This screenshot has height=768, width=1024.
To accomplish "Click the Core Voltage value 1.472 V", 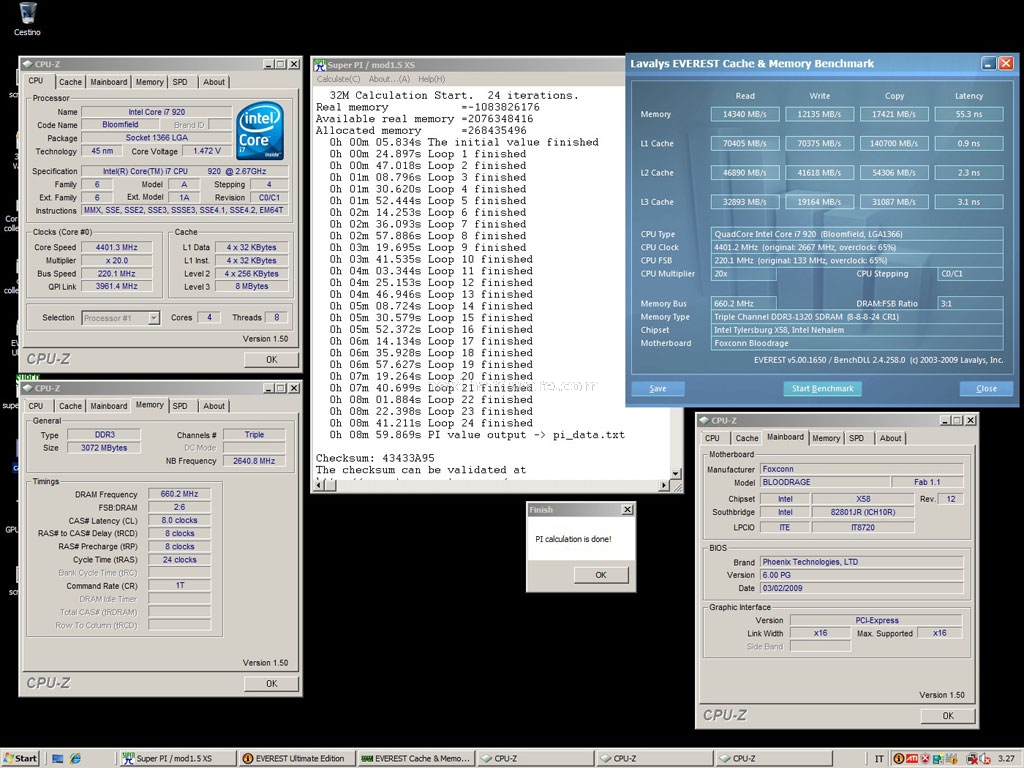I will point(207,151).
